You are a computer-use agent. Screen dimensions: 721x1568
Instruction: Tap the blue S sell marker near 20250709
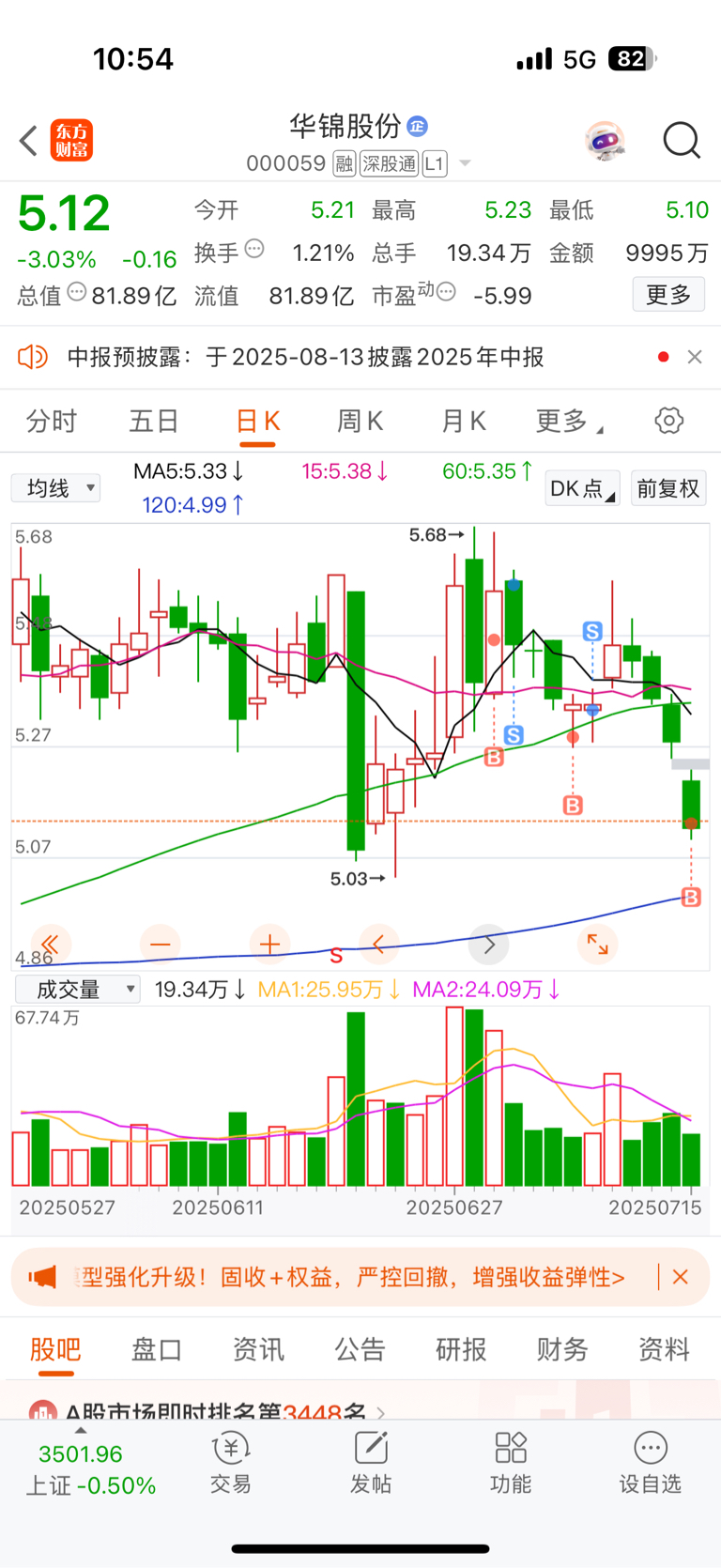592,631
